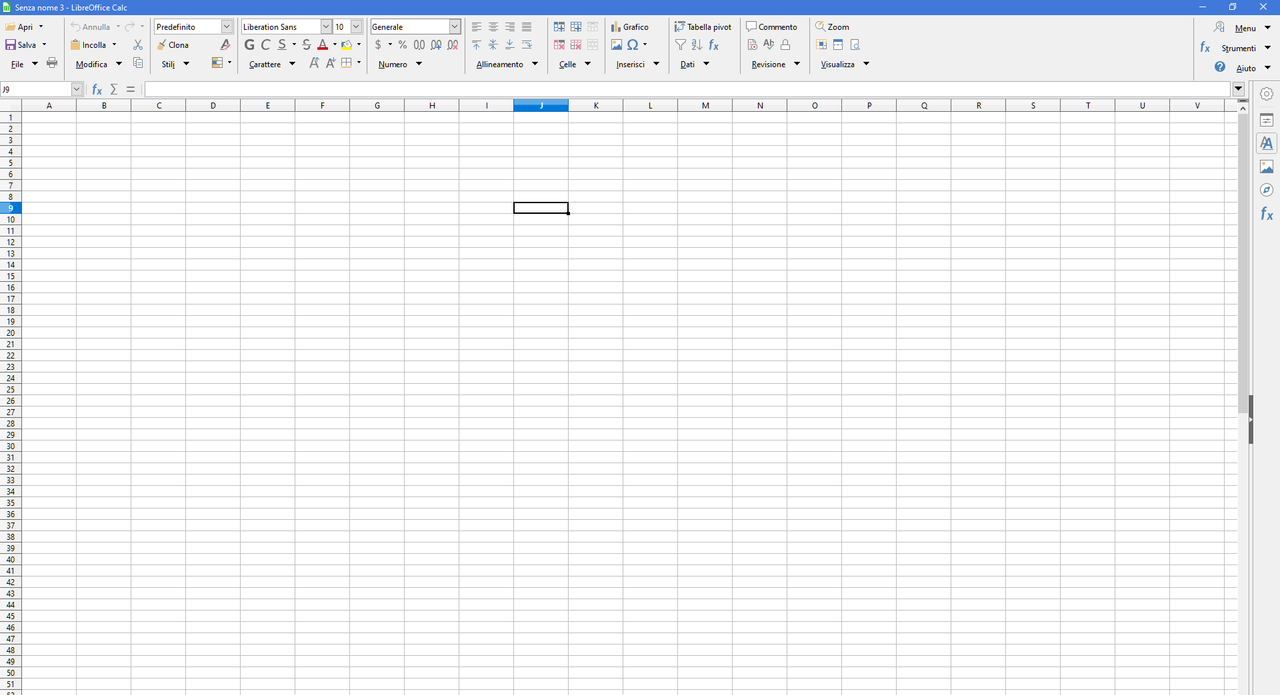Open the Generale number format dropdown

[x=455, y=27]
